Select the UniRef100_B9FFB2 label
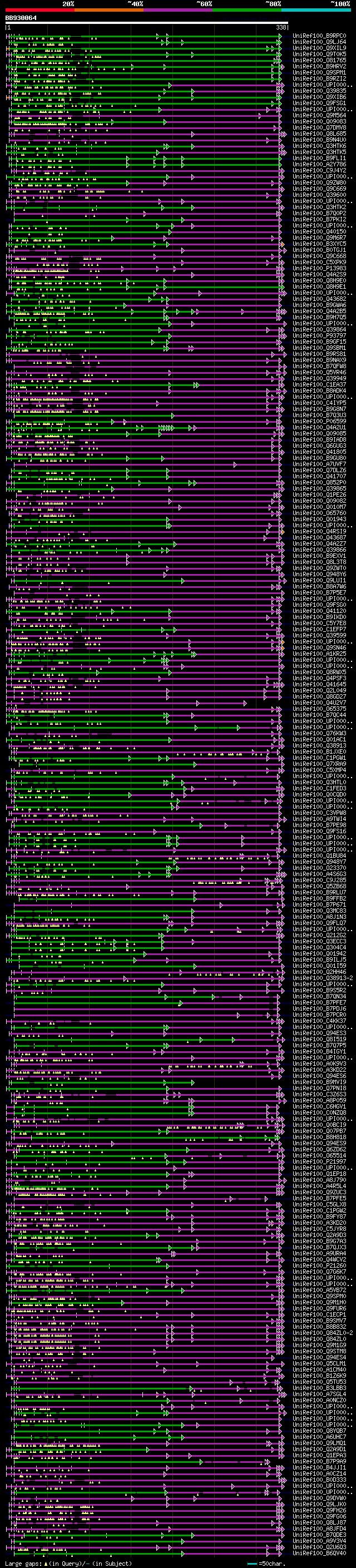Screen dimensions: 356x1568 [319, 898]
